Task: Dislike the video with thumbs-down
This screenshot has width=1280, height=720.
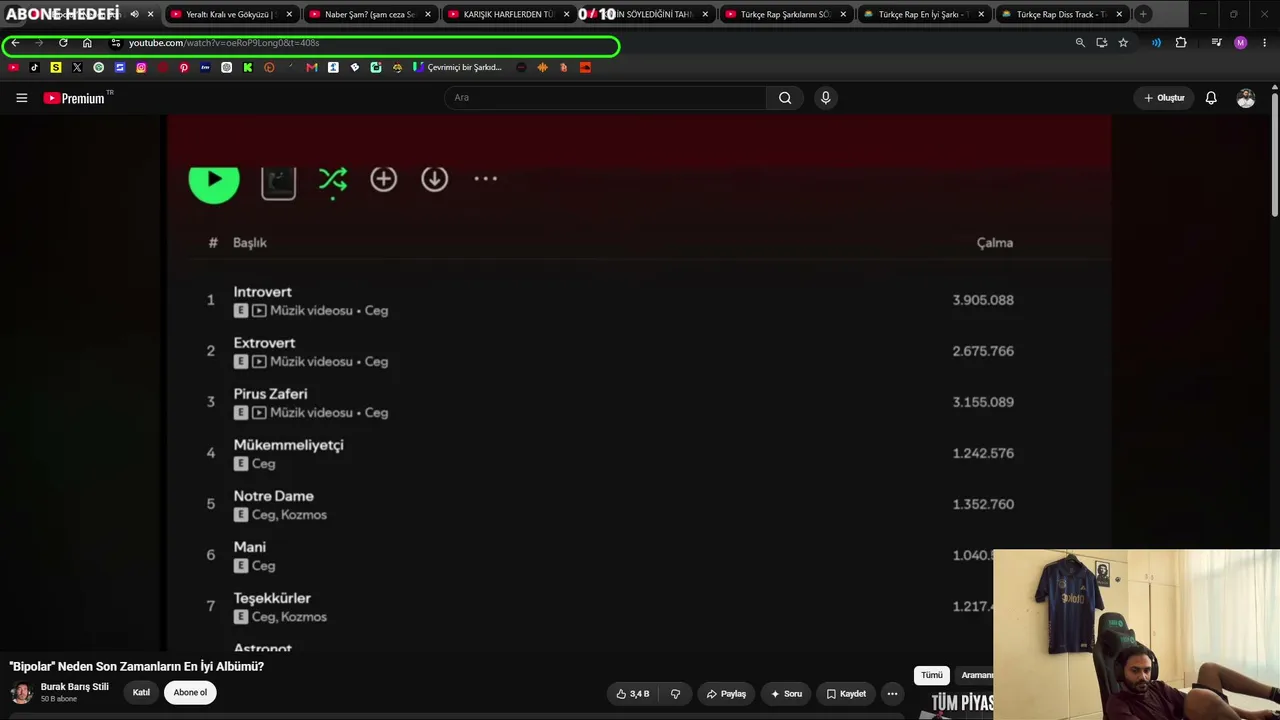Action: pyautogui.click(x=676, y=694)
